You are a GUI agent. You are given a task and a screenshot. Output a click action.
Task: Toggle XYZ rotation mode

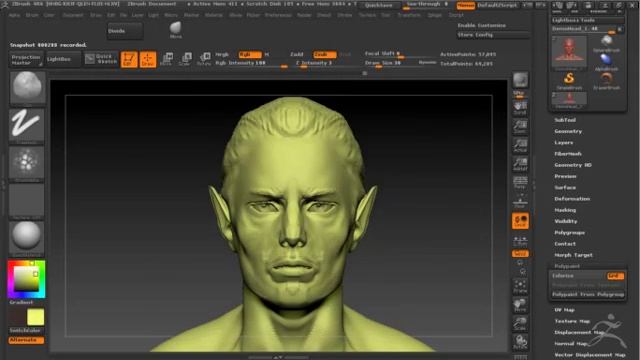tap(520, 253)
